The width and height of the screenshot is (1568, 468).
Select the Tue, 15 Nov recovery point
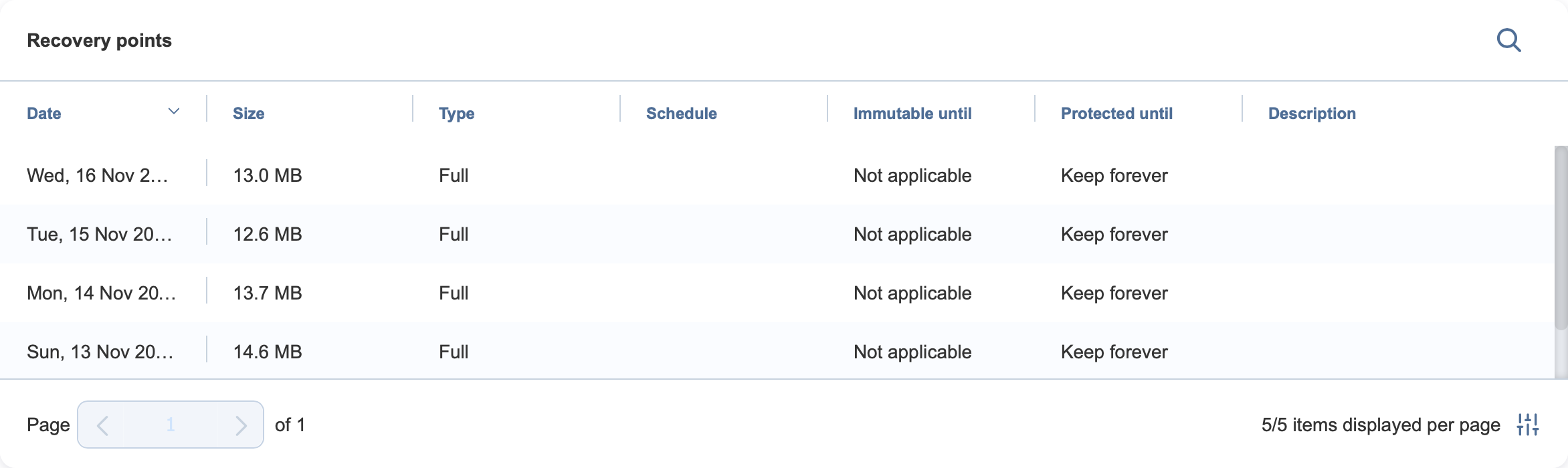pyautogui.click(x=777, y=234)
